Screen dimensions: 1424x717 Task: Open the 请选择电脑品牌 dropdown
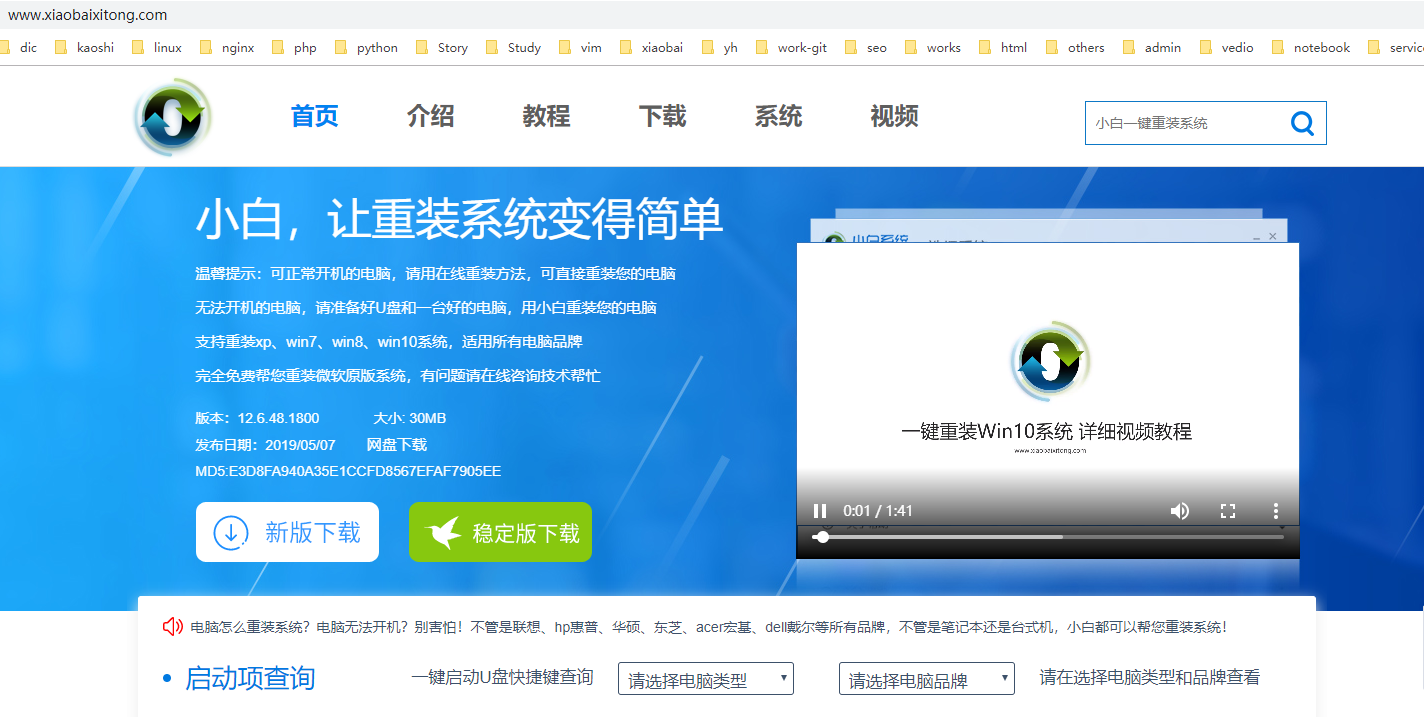[925, 678]
